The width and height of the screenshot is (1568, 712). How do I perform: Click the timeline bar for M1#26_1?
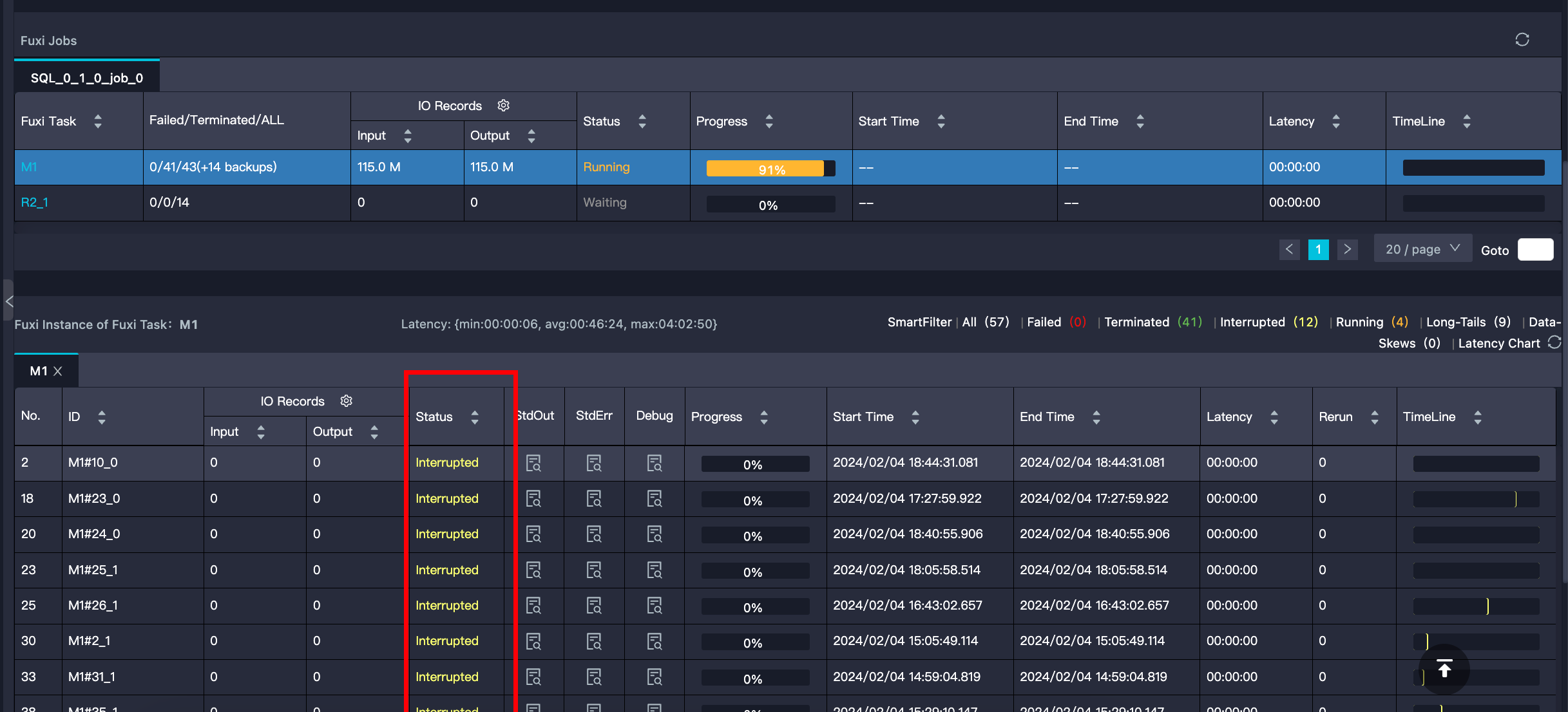[1476, 606]
